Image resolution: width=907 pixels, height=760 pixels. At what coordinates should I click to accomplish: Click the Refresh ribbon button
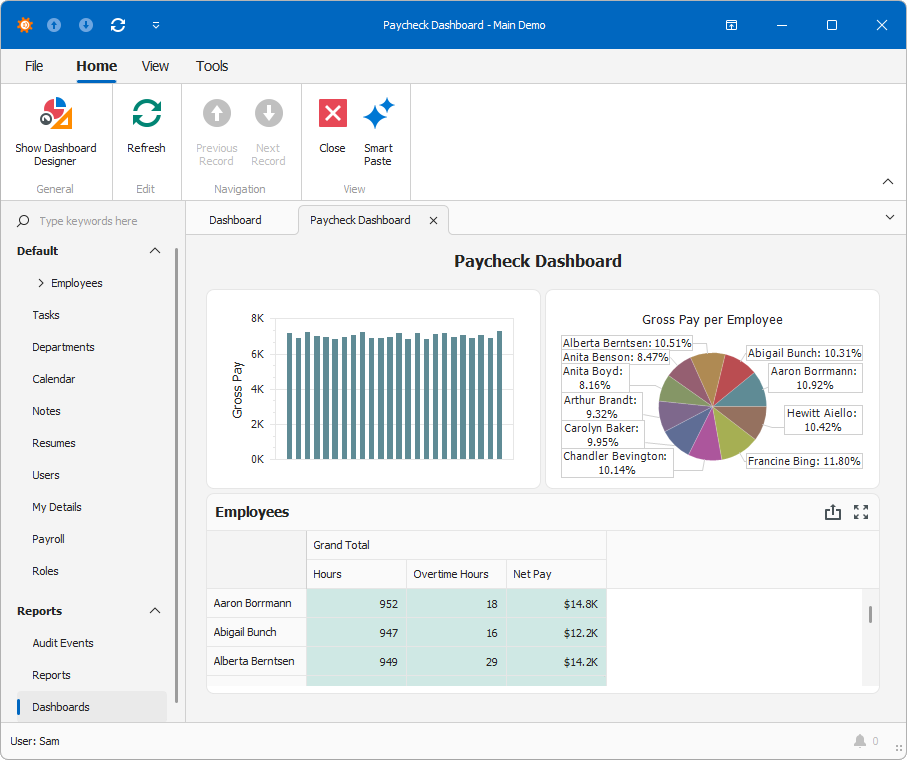pos(146,126)
